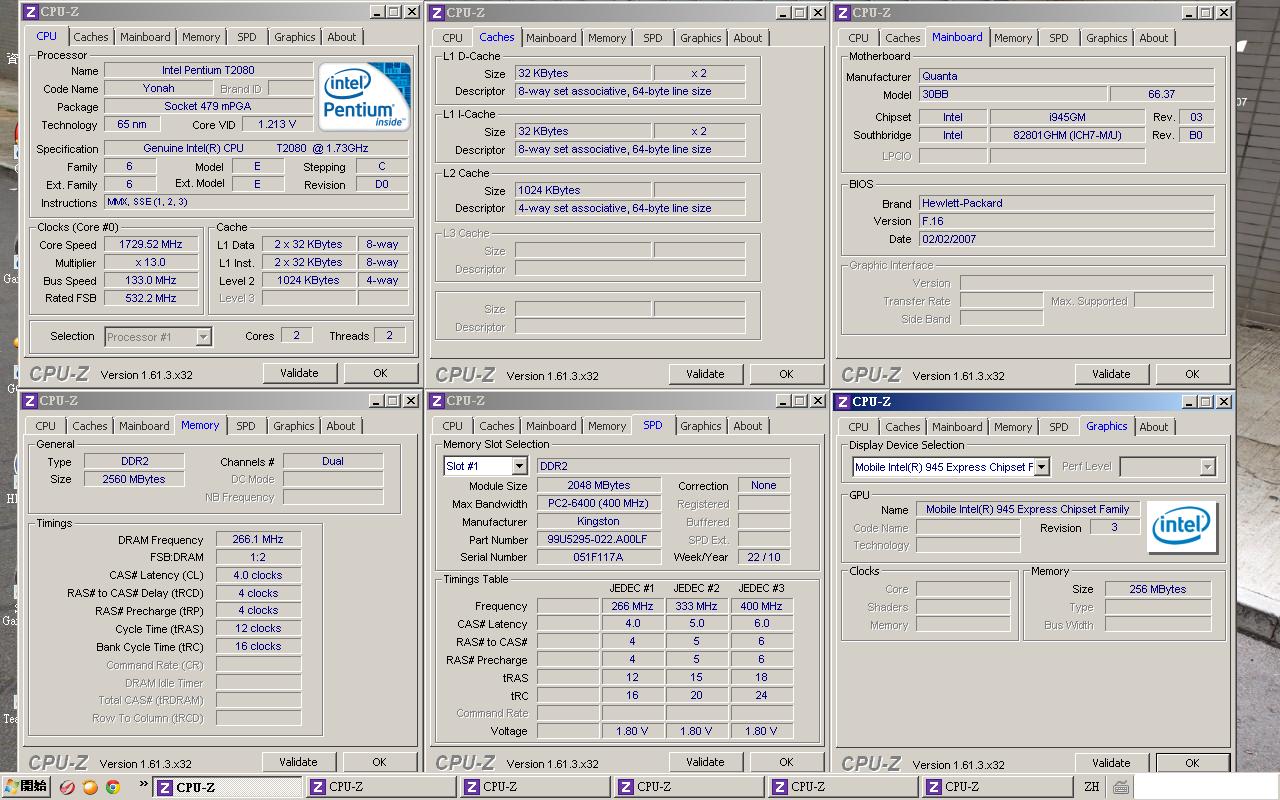Click the ZH language indicator in the taskbar

click(1091, 787)
